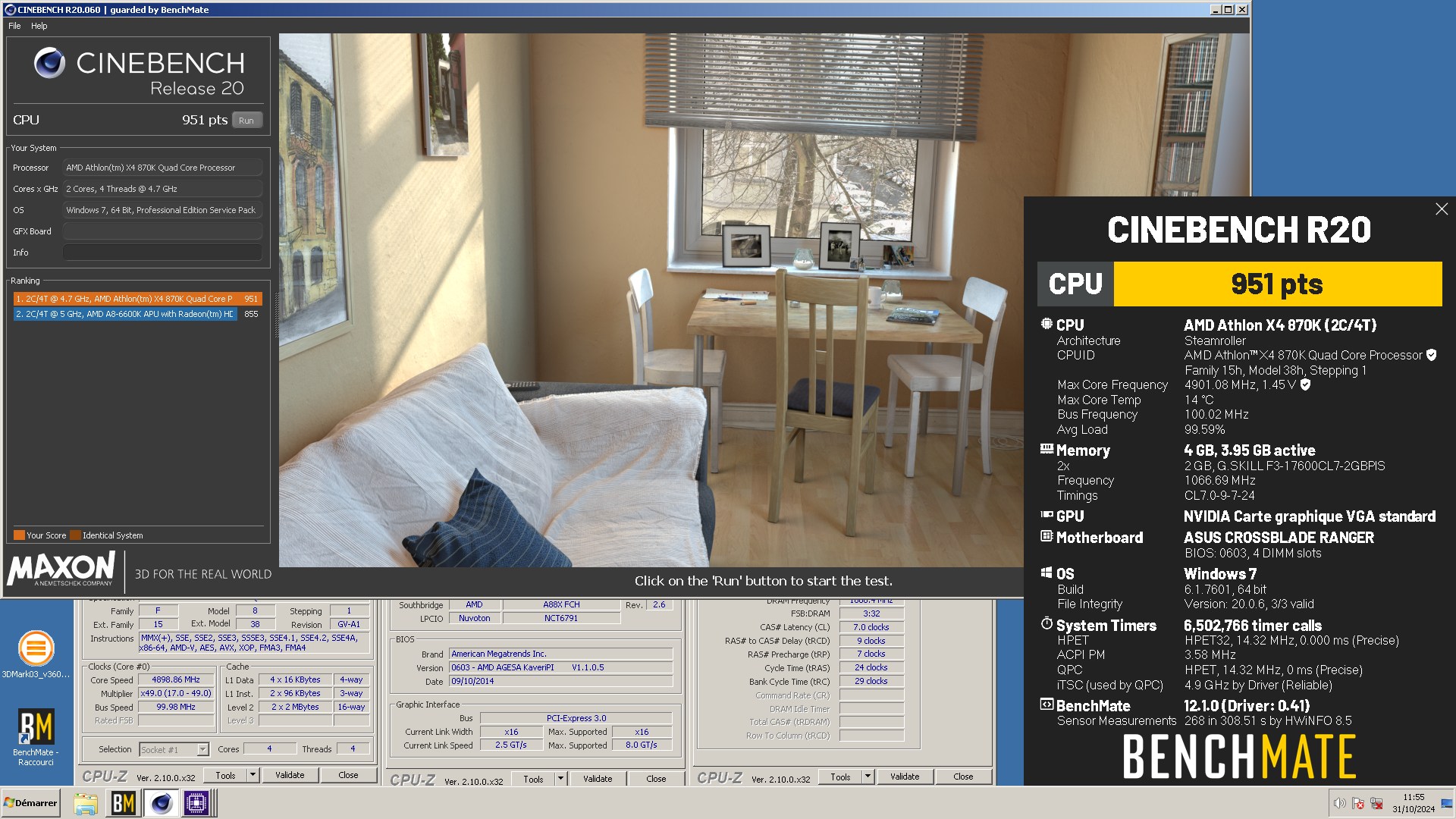Click Close in second CPU-Z window
Viewport: 1456px width, 819px height.
[x=656, y=779]
